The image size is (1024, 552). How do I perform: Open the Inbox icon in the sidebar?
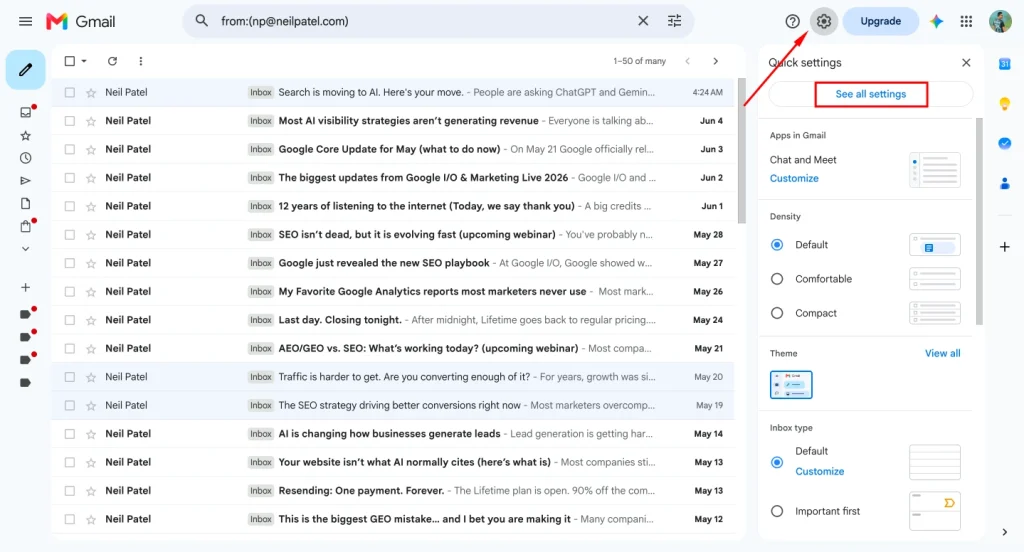pyautogui.click(x=25, y=112)
